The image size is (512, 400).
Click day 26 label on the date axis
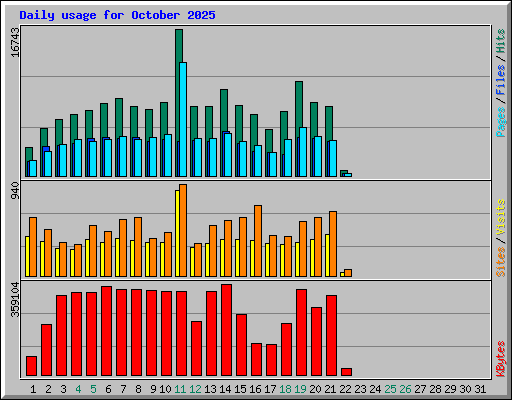[405, 389]
